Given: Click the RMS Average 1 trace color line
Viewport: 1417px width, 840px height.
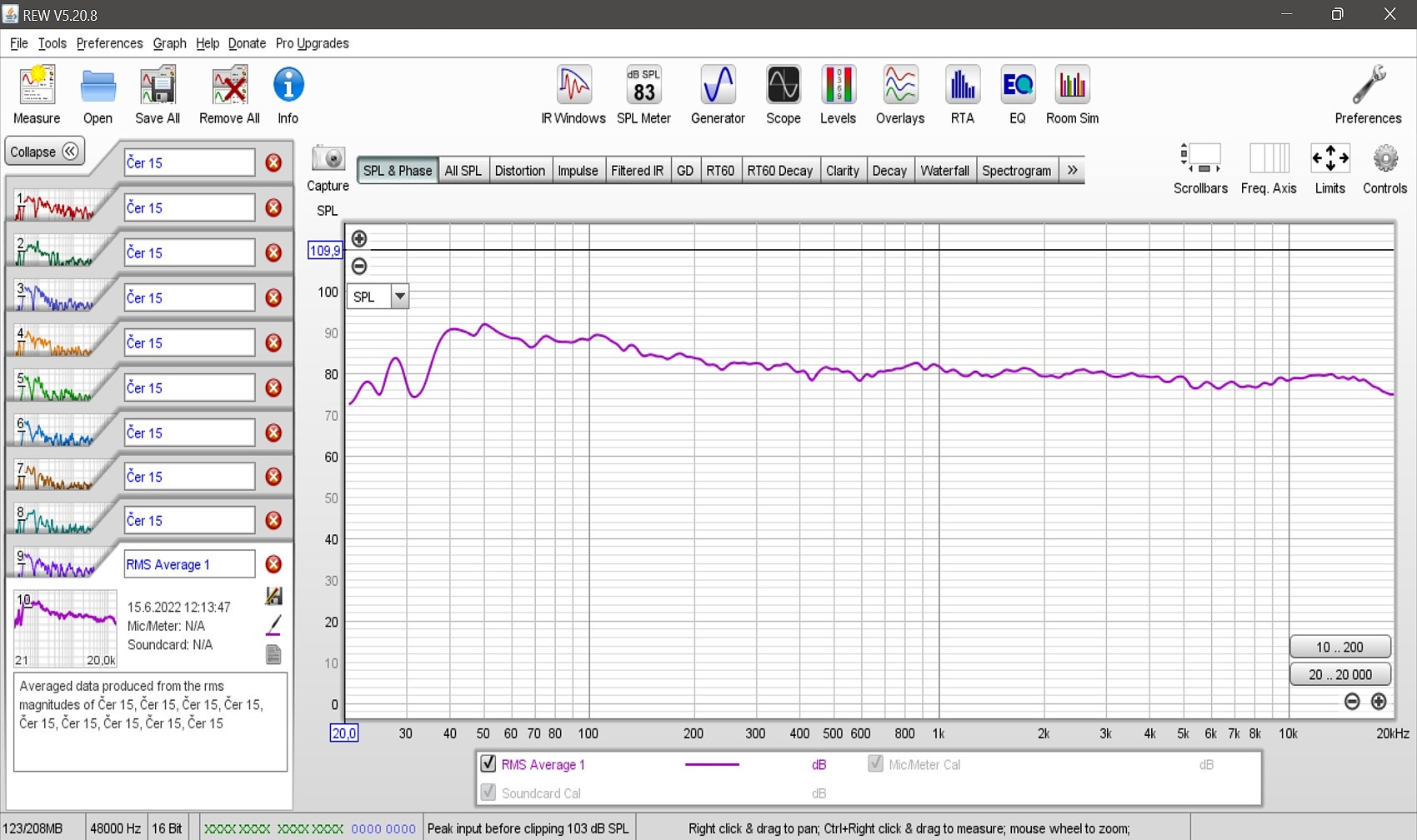Looking at the screenshot, I should point(712,764).
